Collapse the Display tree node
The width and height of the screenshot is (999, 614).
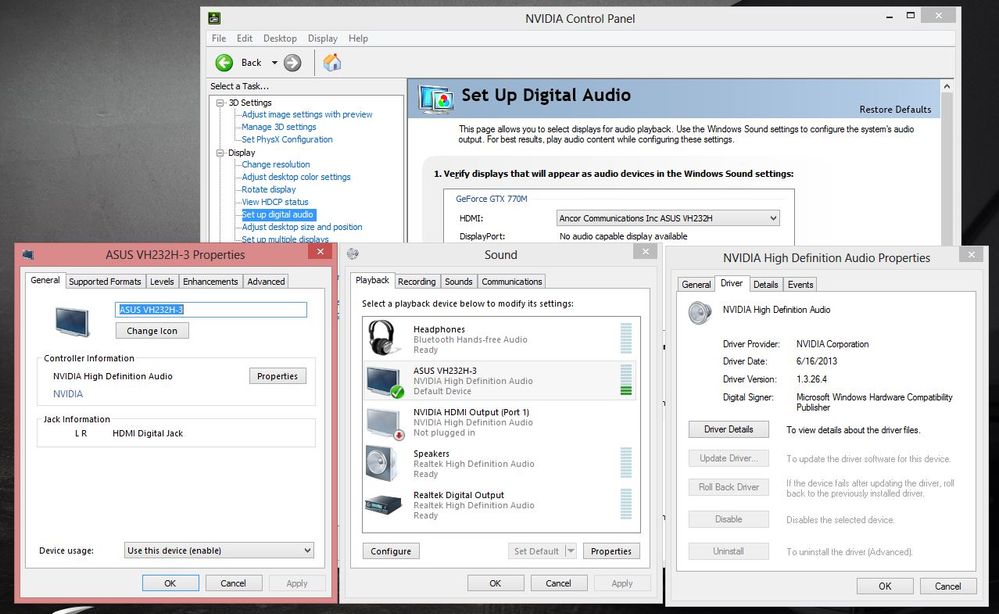pyautogui.click(x=220, y=153)
